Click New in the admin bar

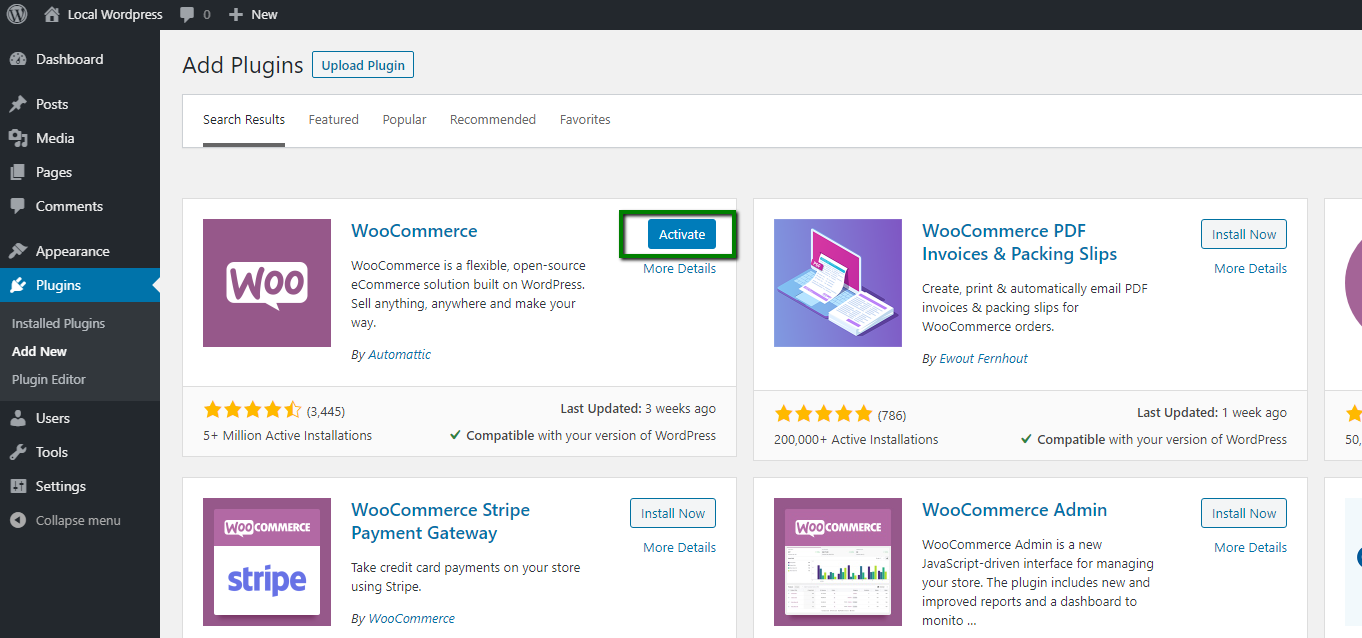(264, 15)
